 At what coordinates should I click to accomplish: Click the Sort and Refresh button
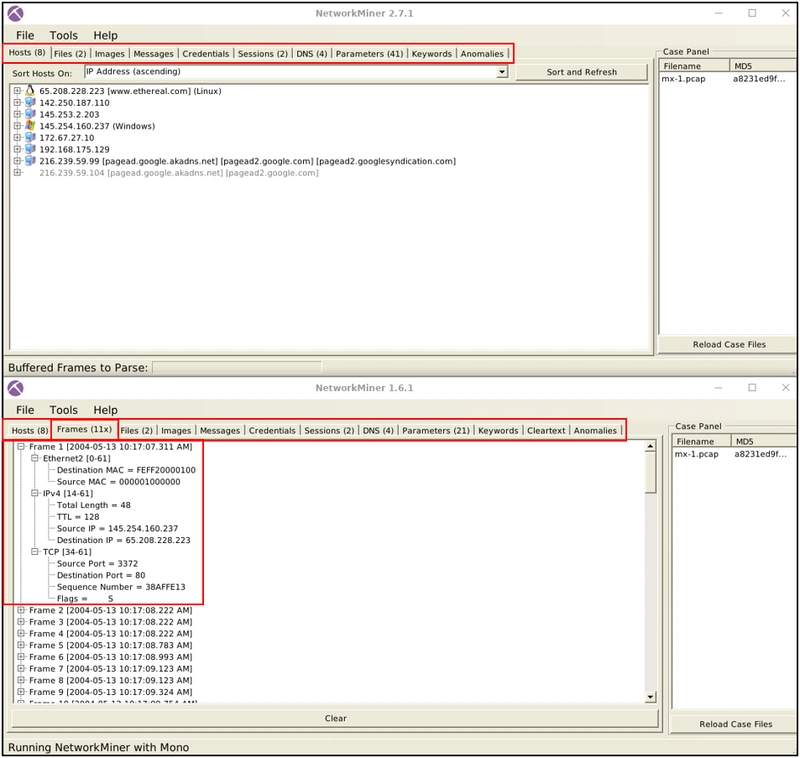pos(582,72)
